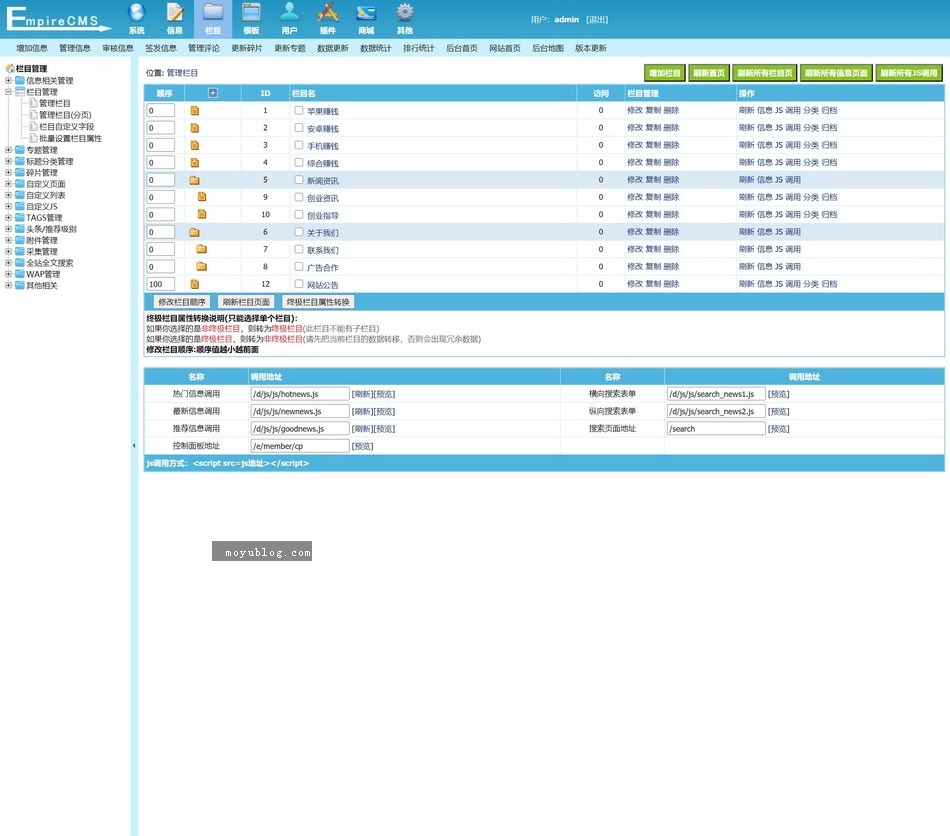Viewport: 950px width, 836px height.
Task: Tick the checkbox beside 创业资讯
Action: tap(299, 197)
